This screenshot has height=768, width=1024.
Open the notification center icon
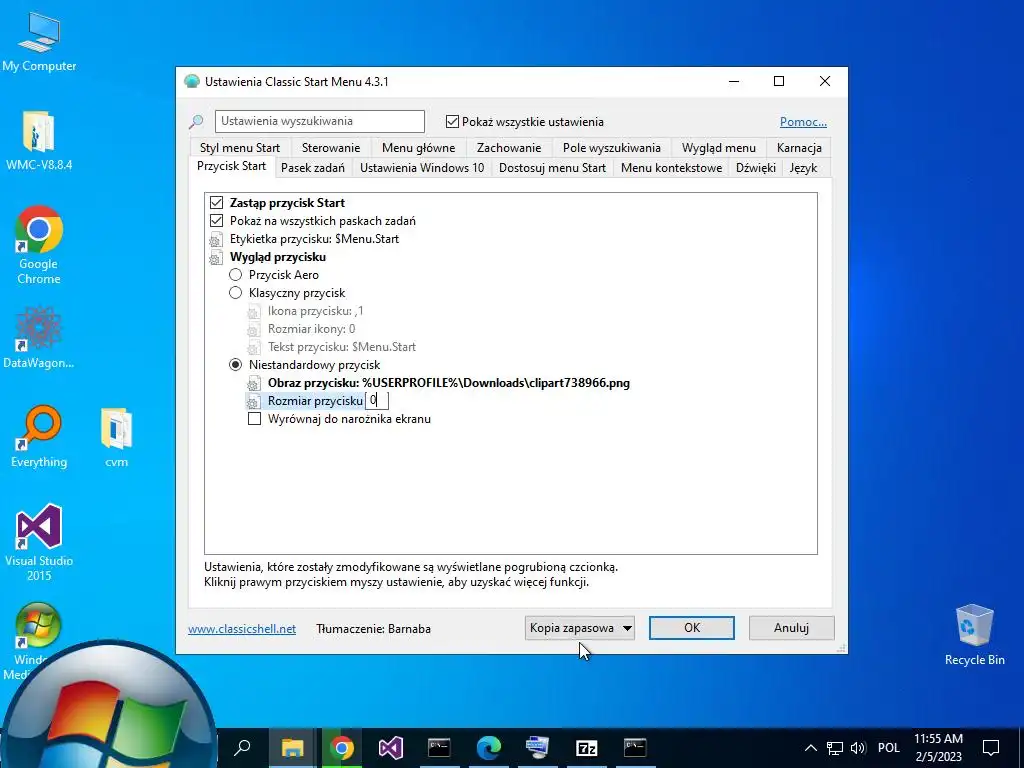click(991, 747)
